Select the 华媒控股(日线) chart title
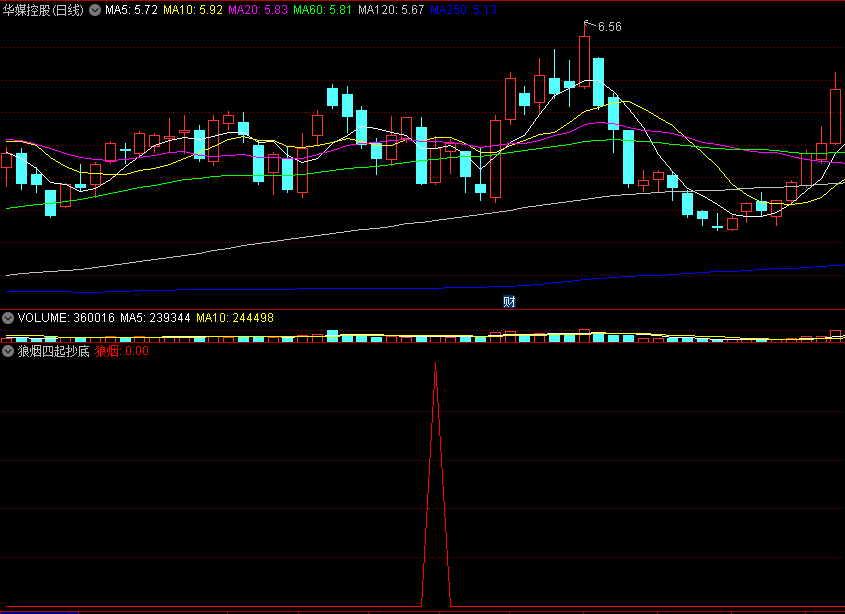 click(43, 10)
